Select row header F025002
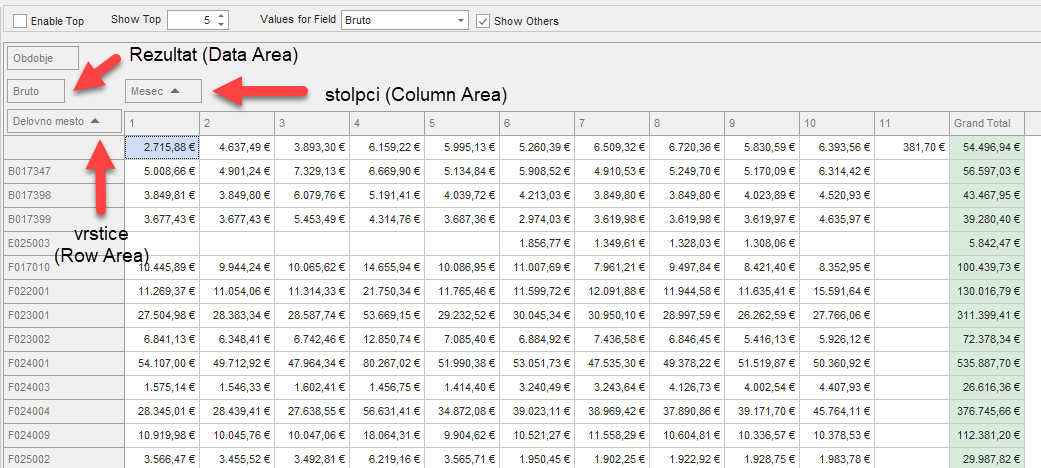 (x=64, y=458)
